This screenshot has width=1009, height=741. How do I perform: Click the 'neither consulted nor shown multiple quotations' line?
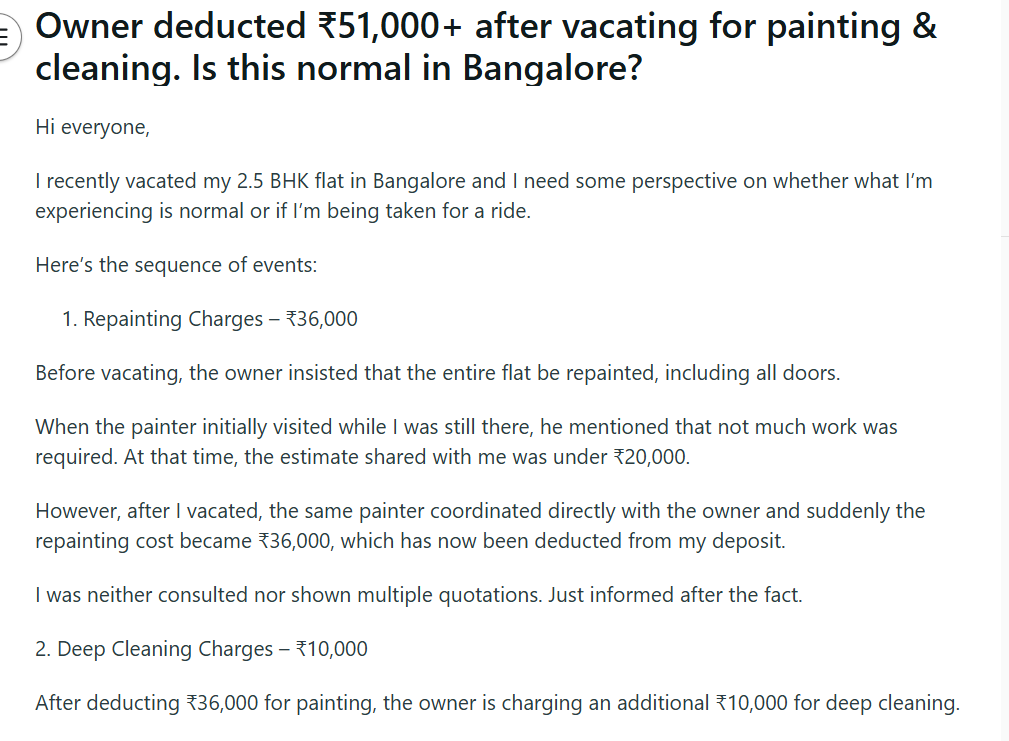coord(419,595)
